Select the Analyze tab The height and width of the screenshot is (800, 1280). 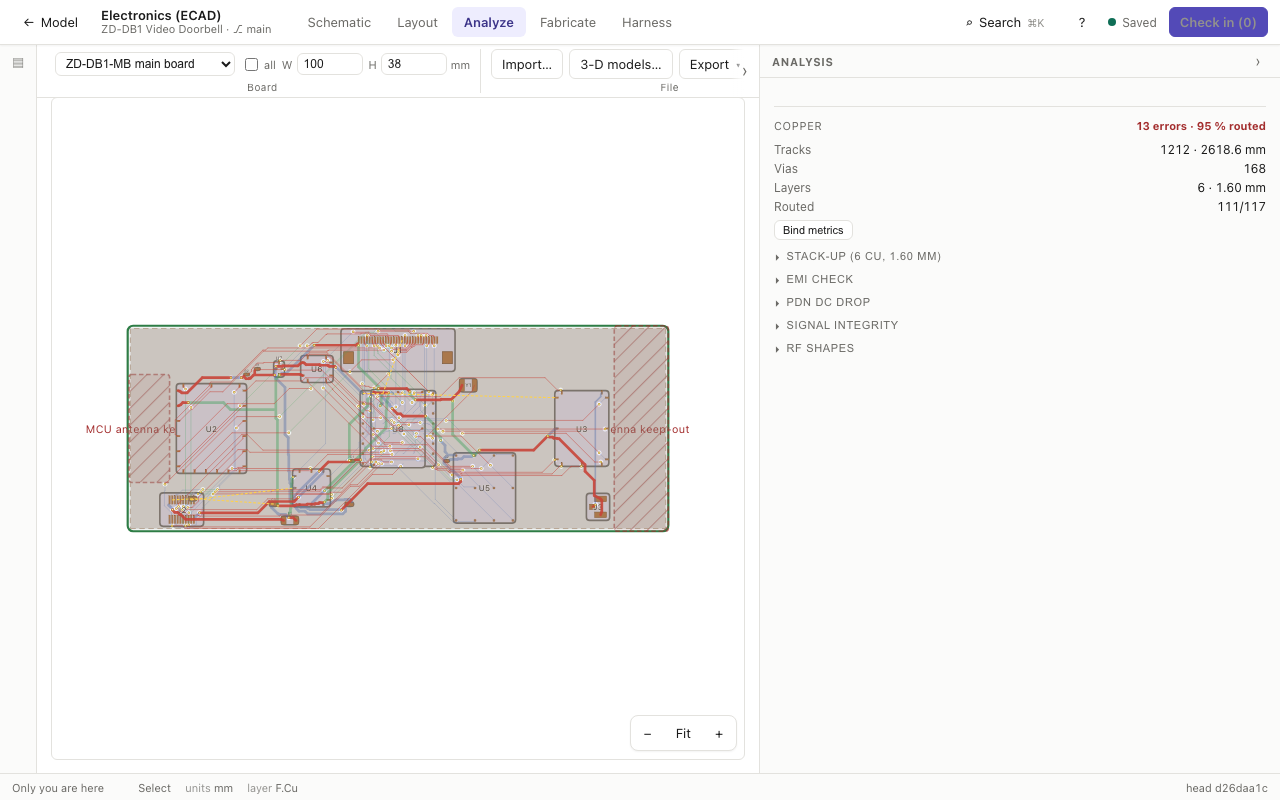489,22
